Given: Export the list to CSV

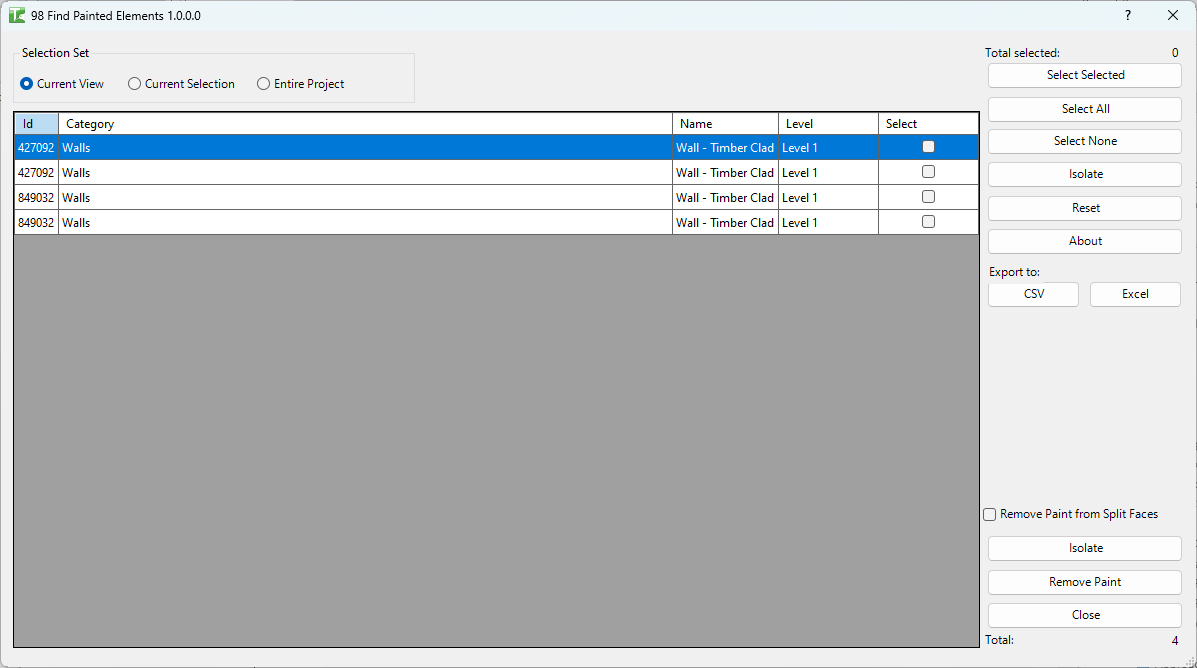Looking at the screenshot, I should click(1033, 293).
